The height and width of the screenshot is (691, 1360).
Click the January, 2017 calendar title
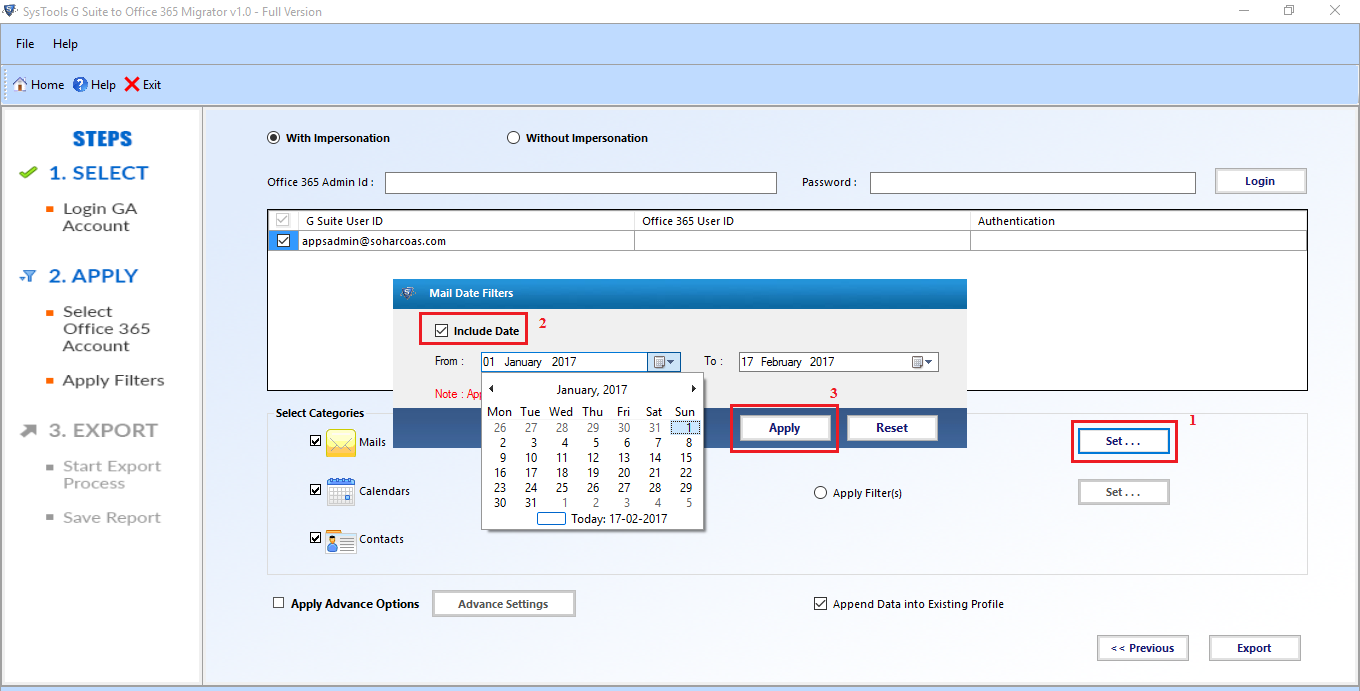[592, 389]
